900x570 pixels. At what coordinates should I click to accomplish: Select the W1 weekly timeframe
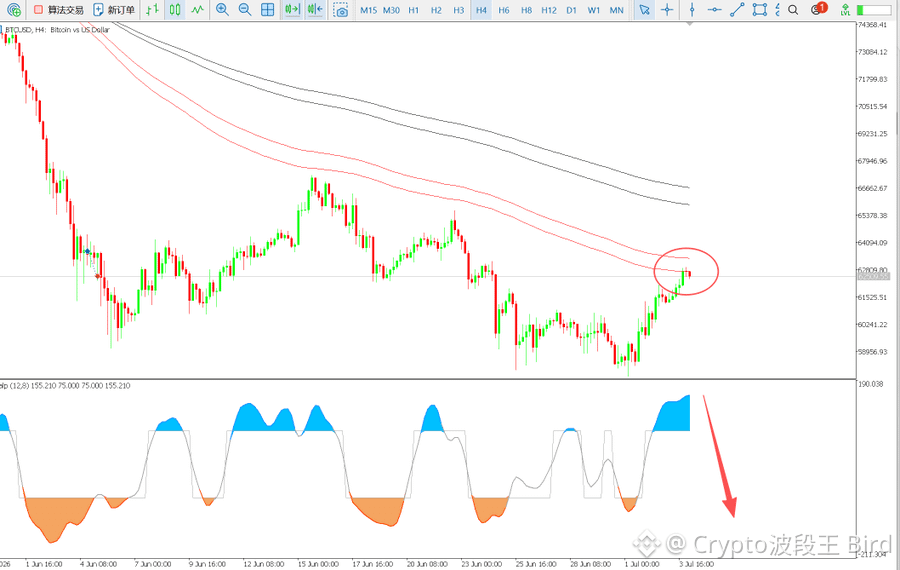[x=593, y=10]
